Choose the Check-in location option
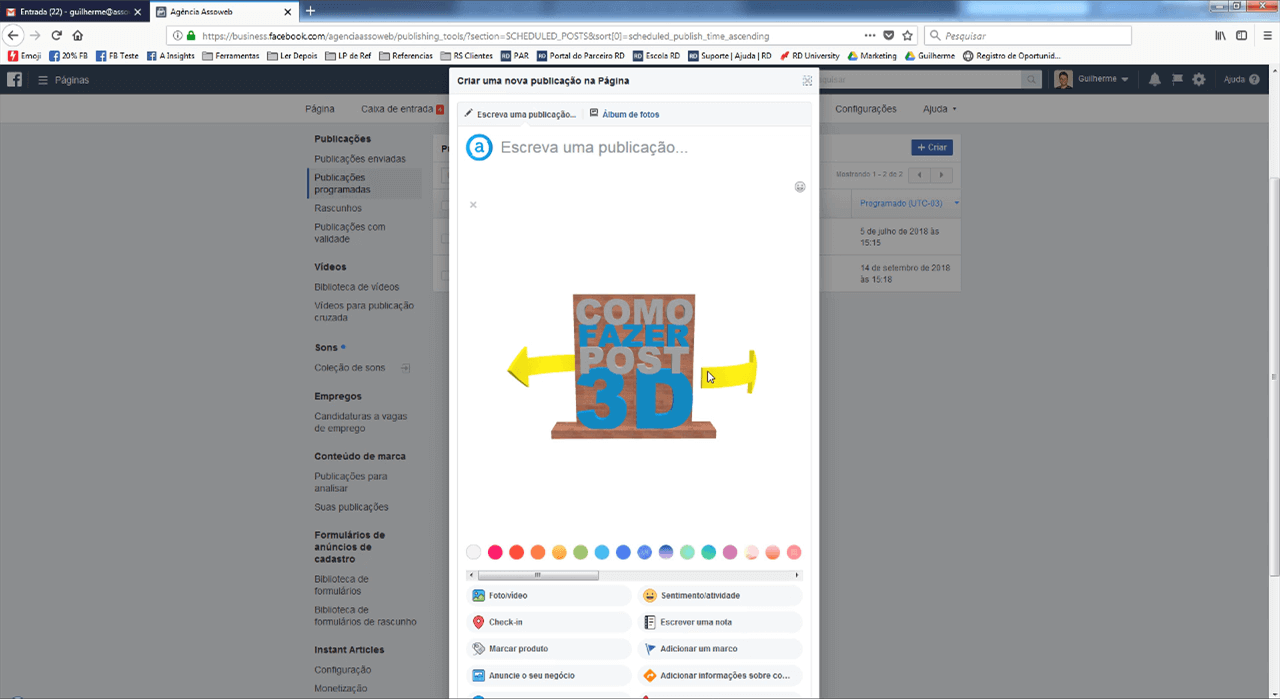The image size is (1280, 699). (505, 622)
